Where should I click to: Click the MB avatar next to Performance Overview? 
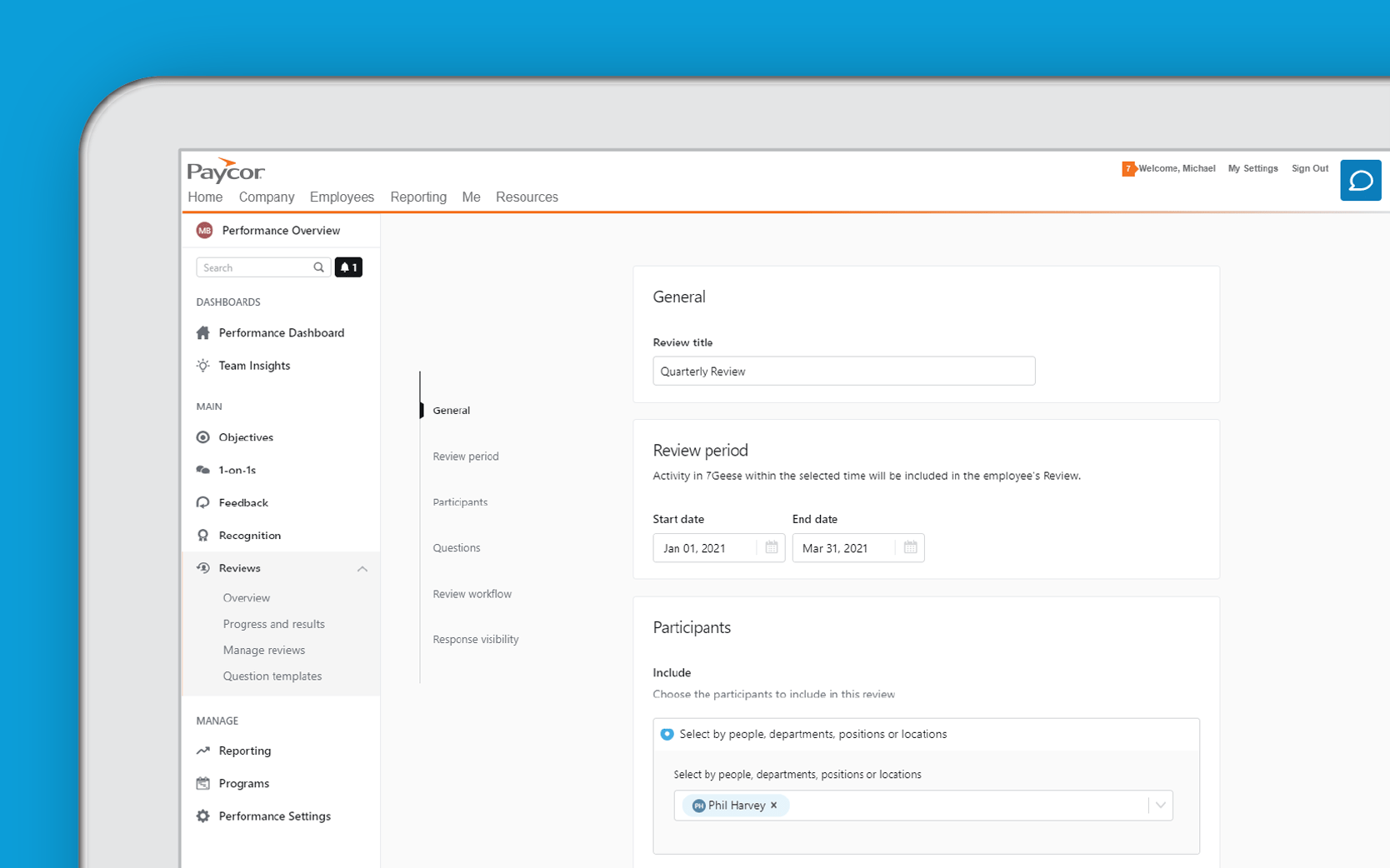[204, 231]
